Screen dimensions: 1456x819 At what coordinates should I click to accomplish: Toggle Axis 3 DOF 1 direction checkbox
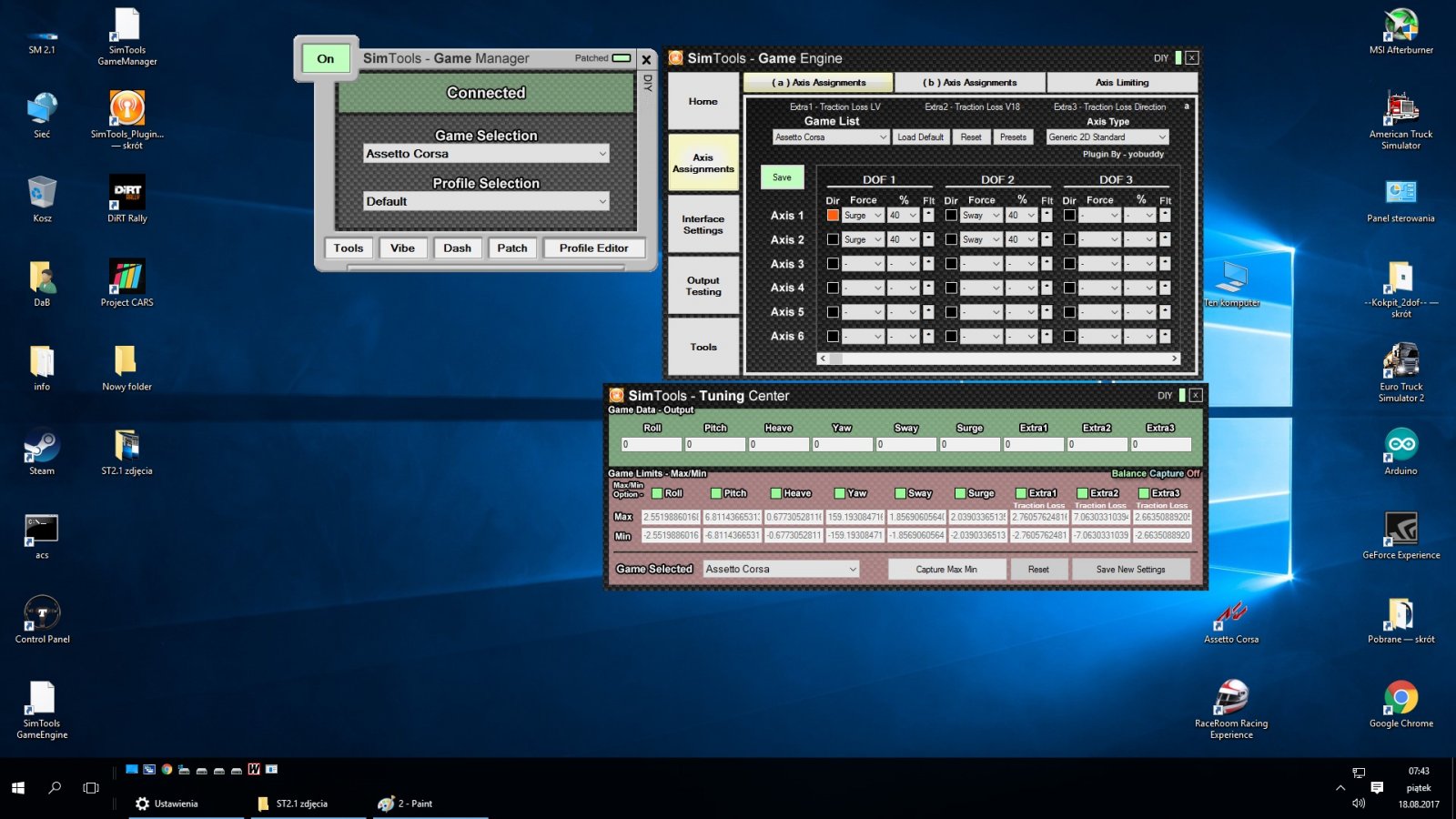point(833,264)
